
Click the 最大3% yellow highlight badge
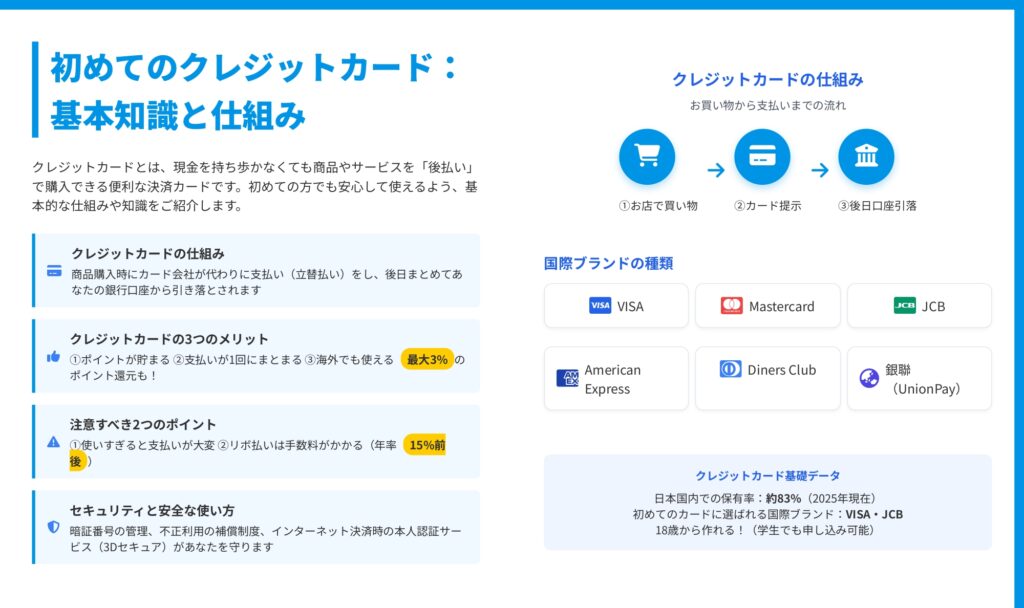pyautogui.click(x=427, y=359)
